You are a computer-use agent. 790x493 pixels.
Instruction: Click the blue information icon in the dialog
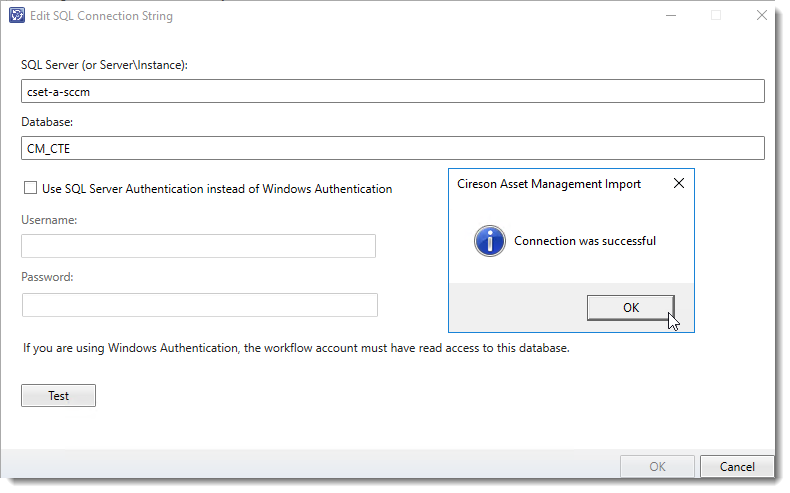(489, 241)
